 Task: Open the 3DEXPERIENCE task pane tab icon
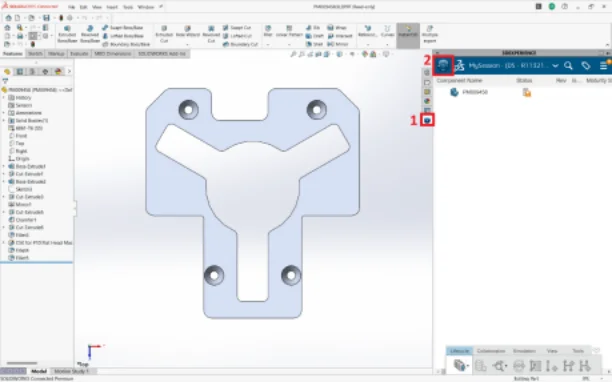pyautogui.click(x=427, y=120)
